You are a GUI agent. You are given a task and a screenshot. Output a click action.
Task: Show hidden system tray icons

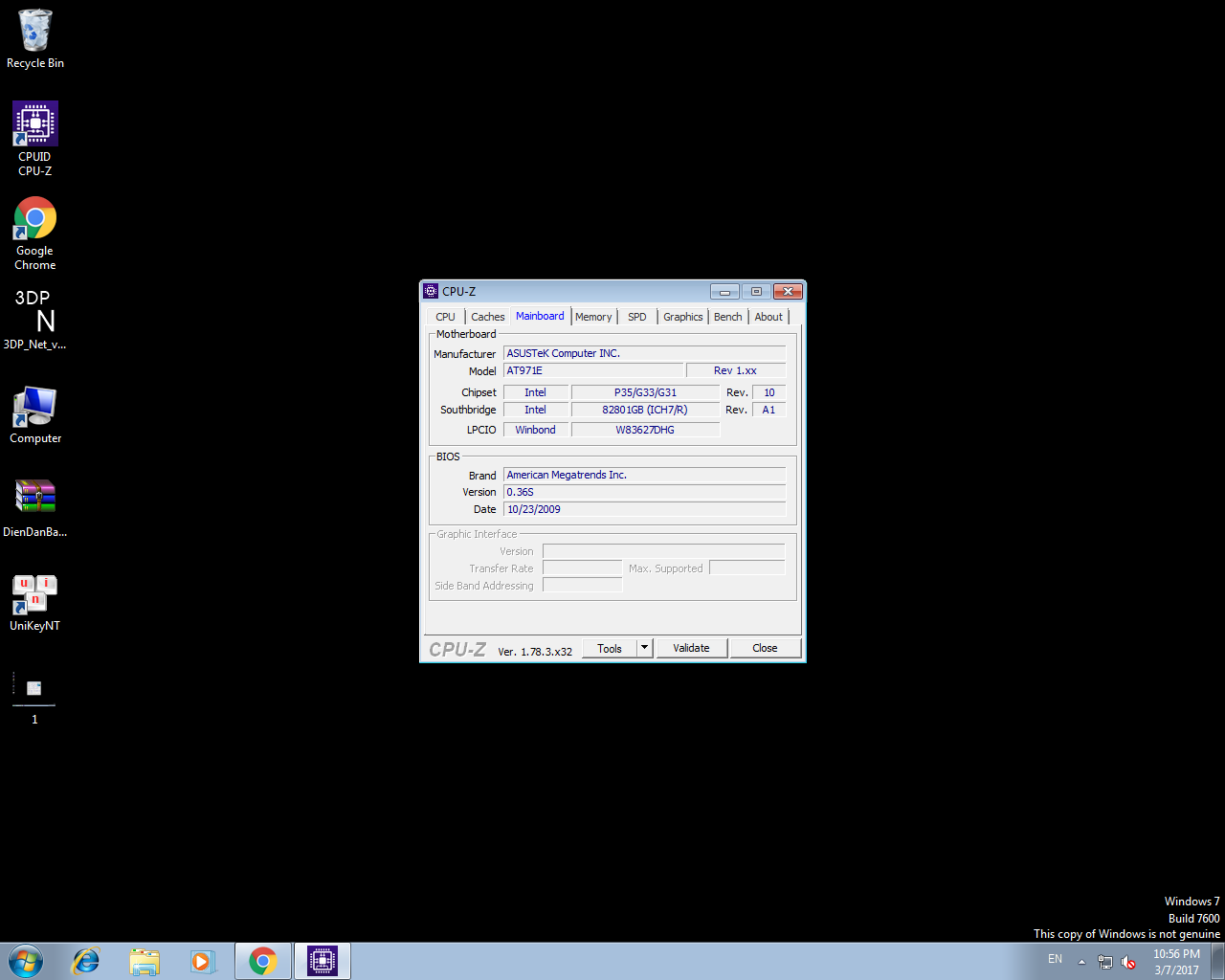[x=1081, y=962]
